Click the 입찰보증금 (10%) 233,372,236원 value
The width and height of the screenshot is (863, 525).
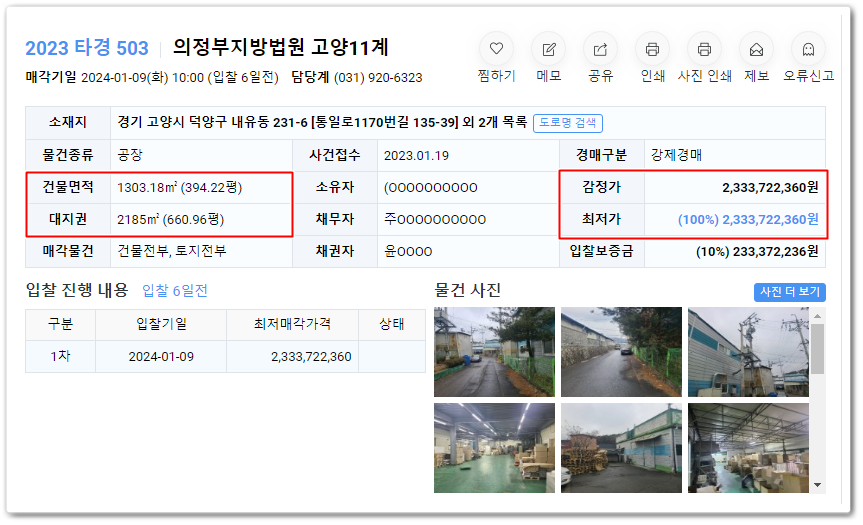pyautogui.click(x=757, y=251)
